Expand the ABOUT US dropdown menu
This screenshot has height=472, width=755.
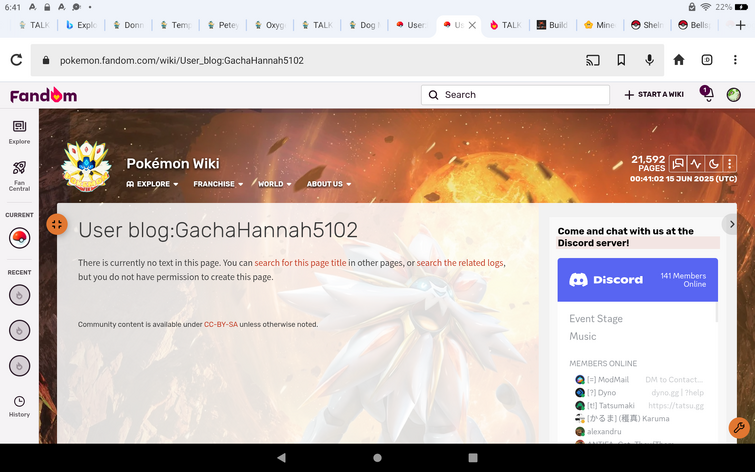[329, 184]
